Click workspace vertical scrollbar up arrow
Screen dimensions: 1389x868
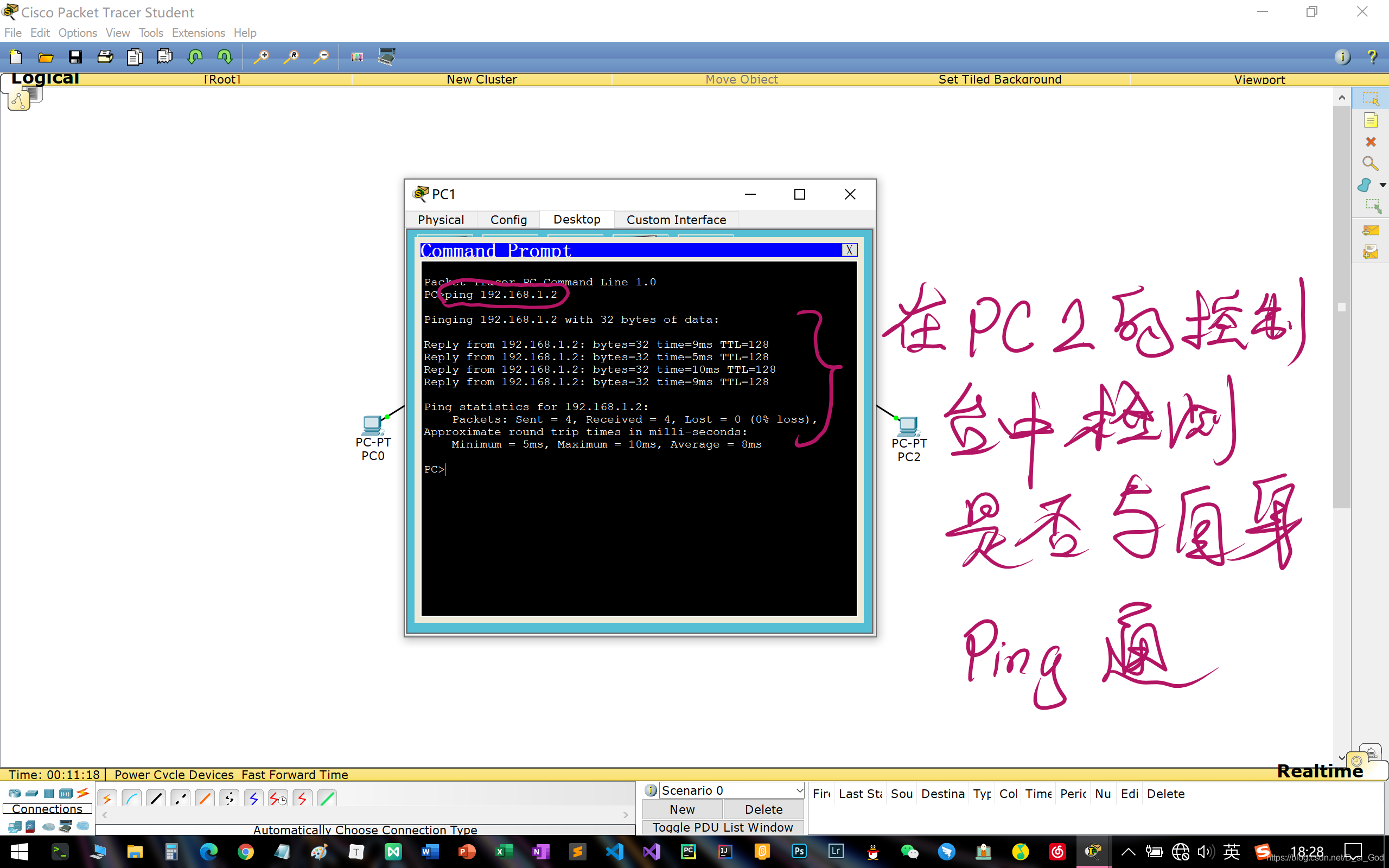point(1341,98)
